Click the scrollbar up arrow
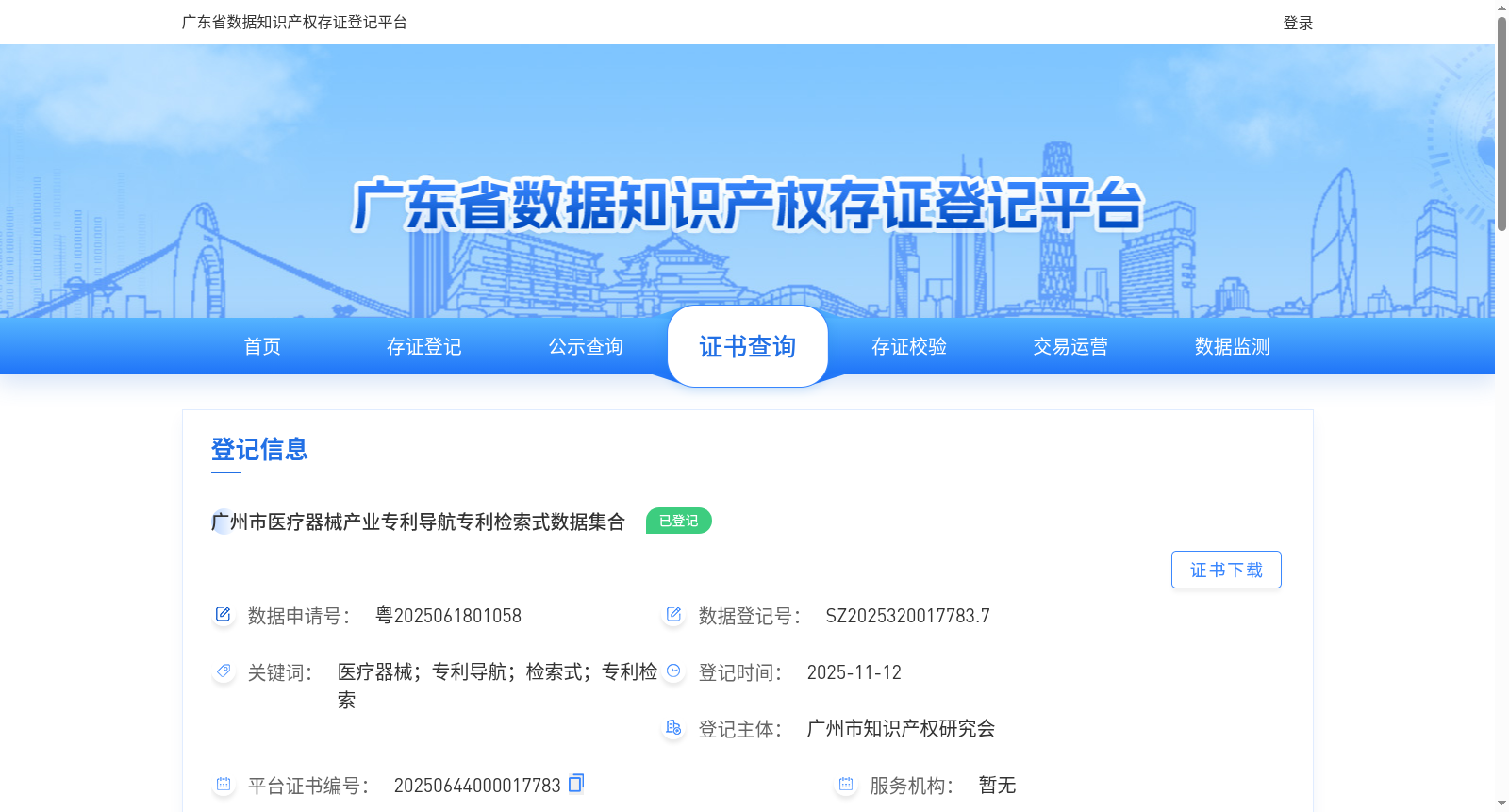The height and width of the screenshot is (812, 1509). (x=1501, y=8)
